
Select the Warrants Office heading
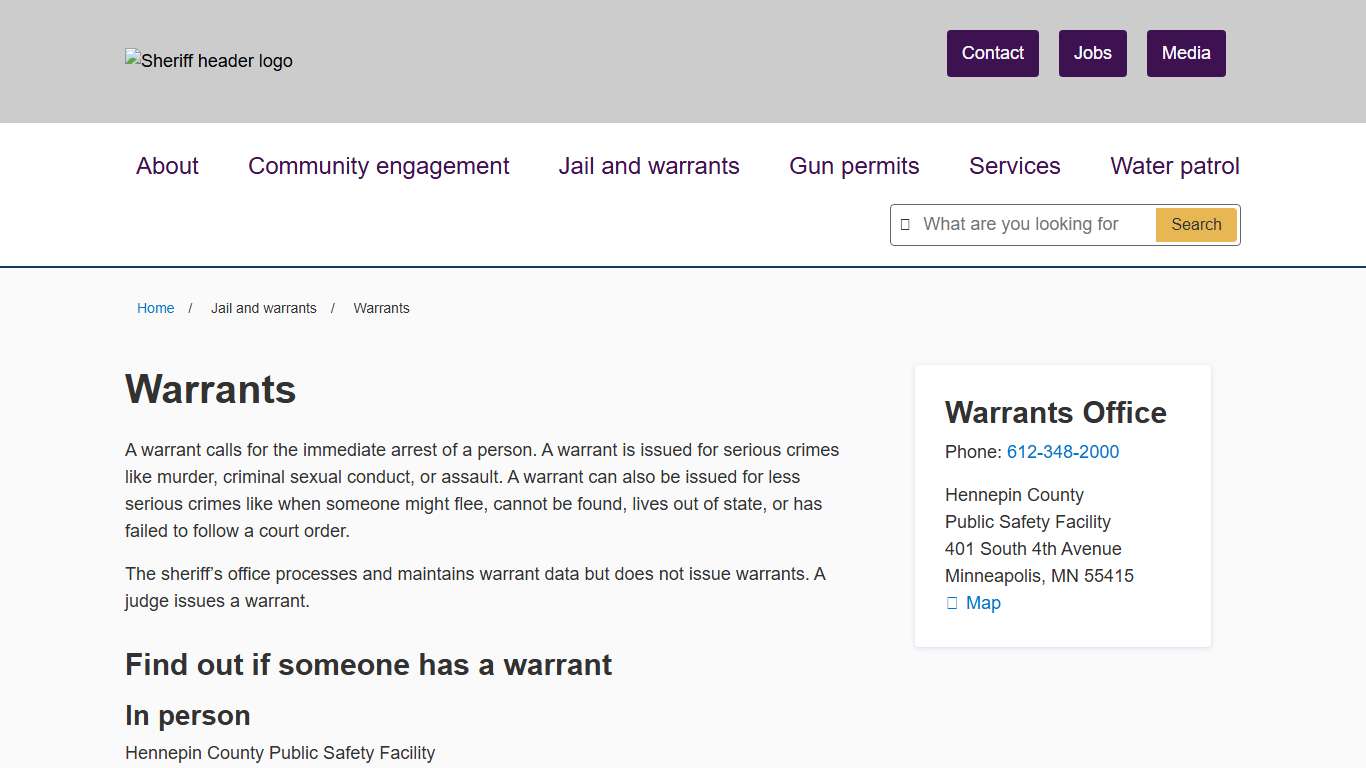pyautogui.click(x=1056, y=412)
